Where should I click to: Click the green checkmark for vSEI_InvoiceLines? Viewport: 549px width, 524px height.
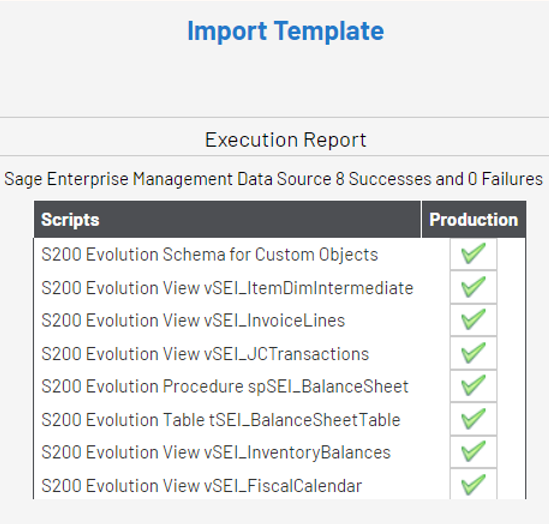click(x=473, y=320)
